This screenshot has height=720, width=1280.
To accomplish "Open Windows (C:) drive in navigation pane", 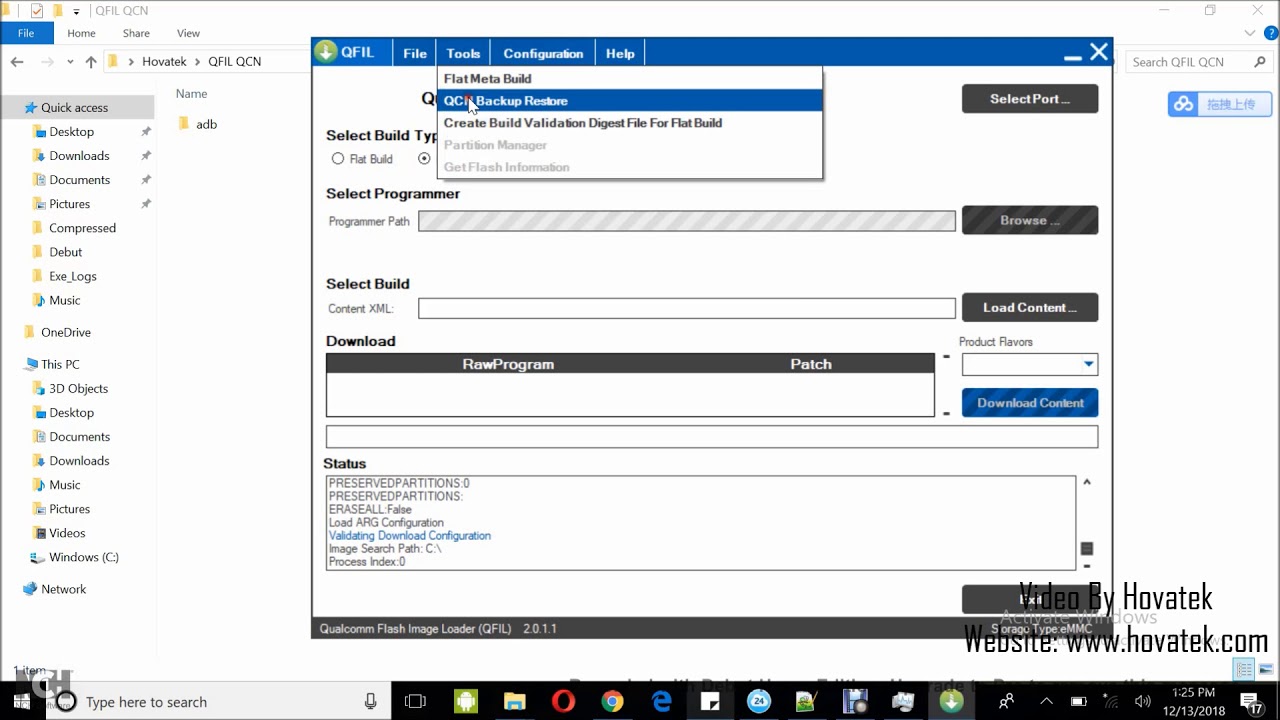I will [x=83, y=557].
